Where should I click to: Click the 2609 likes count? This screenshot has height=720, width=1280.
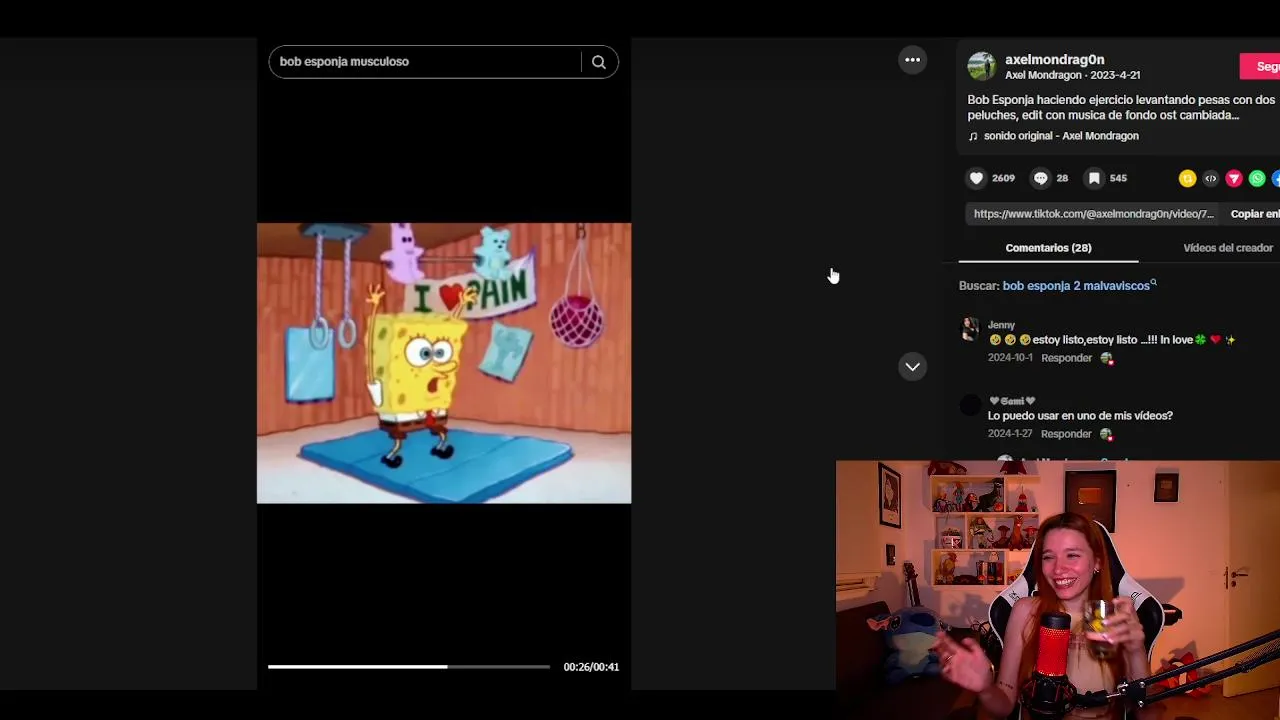click(1003, 178)
